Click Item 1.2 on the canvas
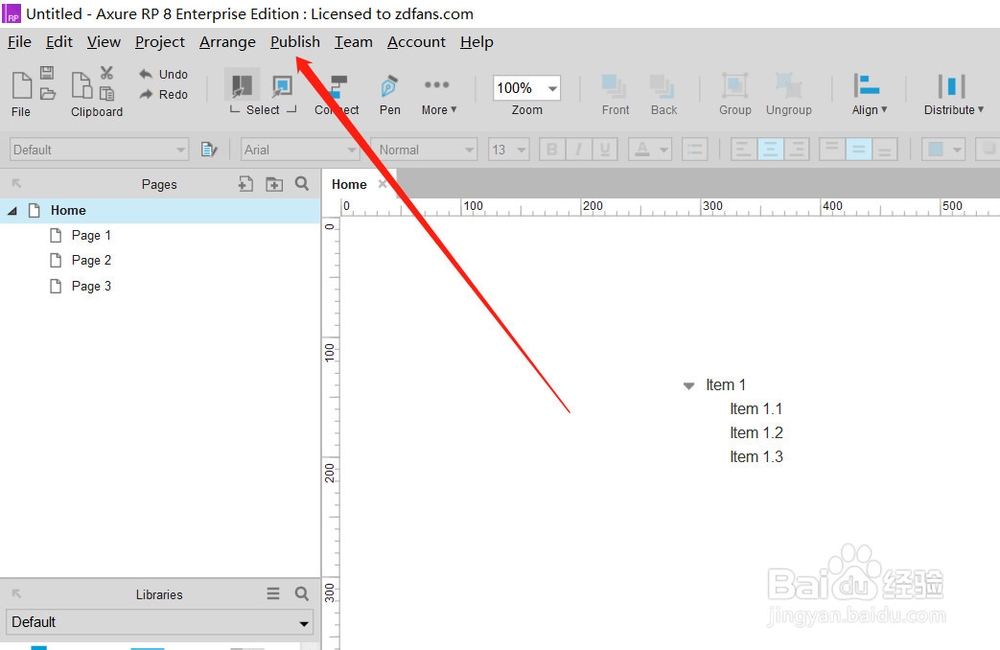Viewport: 1000px width, 650px height. [x=756, y=432]
